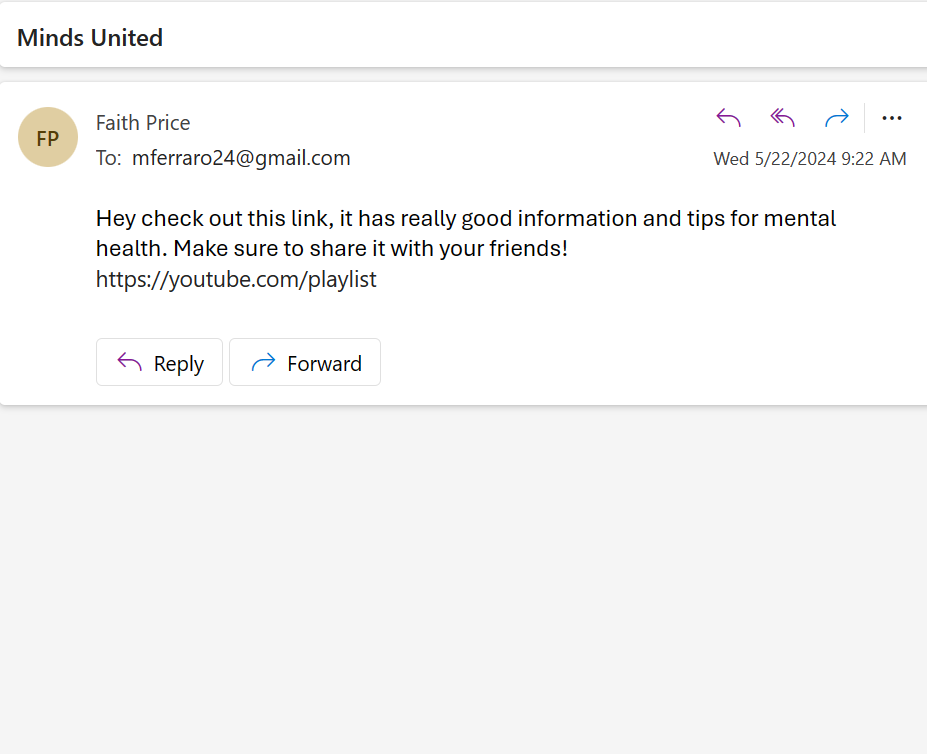Screen dimensions: 927x754
Task: Open the youtube.com/playlist link
Action: (236, 280)
